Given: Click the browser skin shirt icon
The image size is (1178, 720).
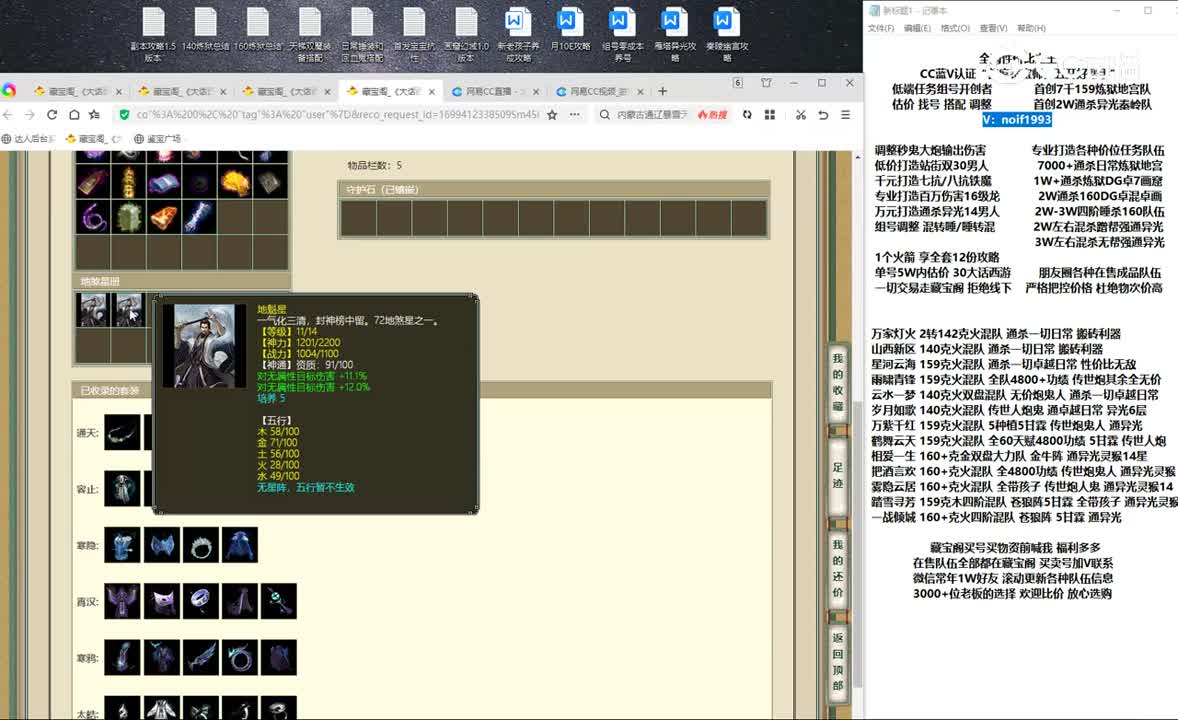Looking at the screenshot, I should point(766,83).
